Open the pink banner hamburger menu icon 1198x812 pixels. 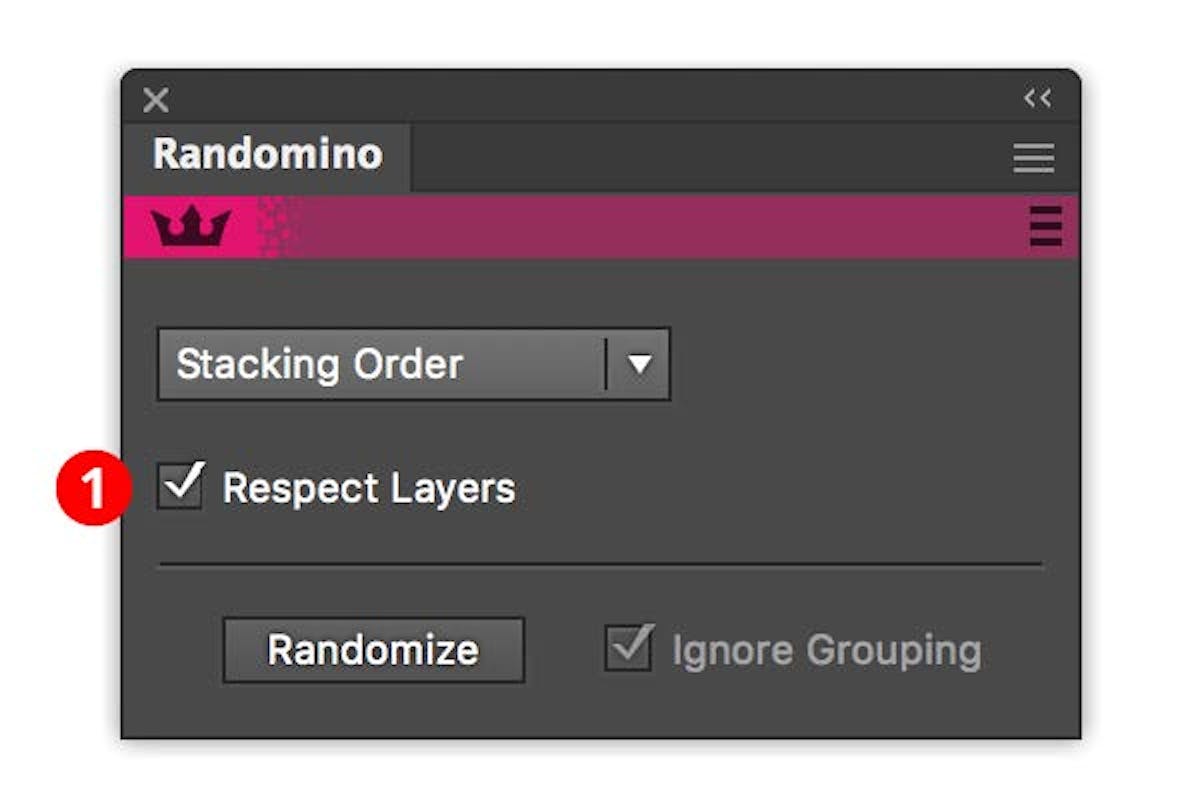pyautogui.click(x=1046, y=228)
